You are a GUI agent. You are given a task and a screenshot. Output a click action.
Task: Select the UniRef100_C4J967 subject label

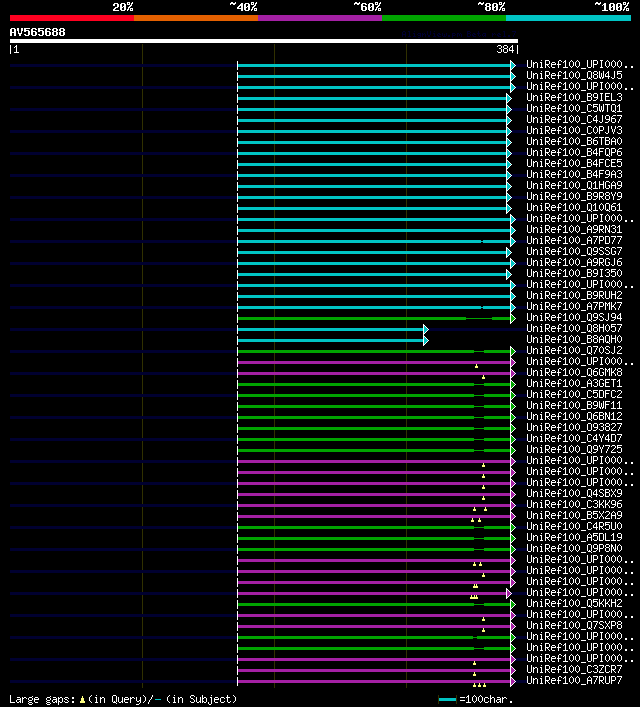[574, 119]
